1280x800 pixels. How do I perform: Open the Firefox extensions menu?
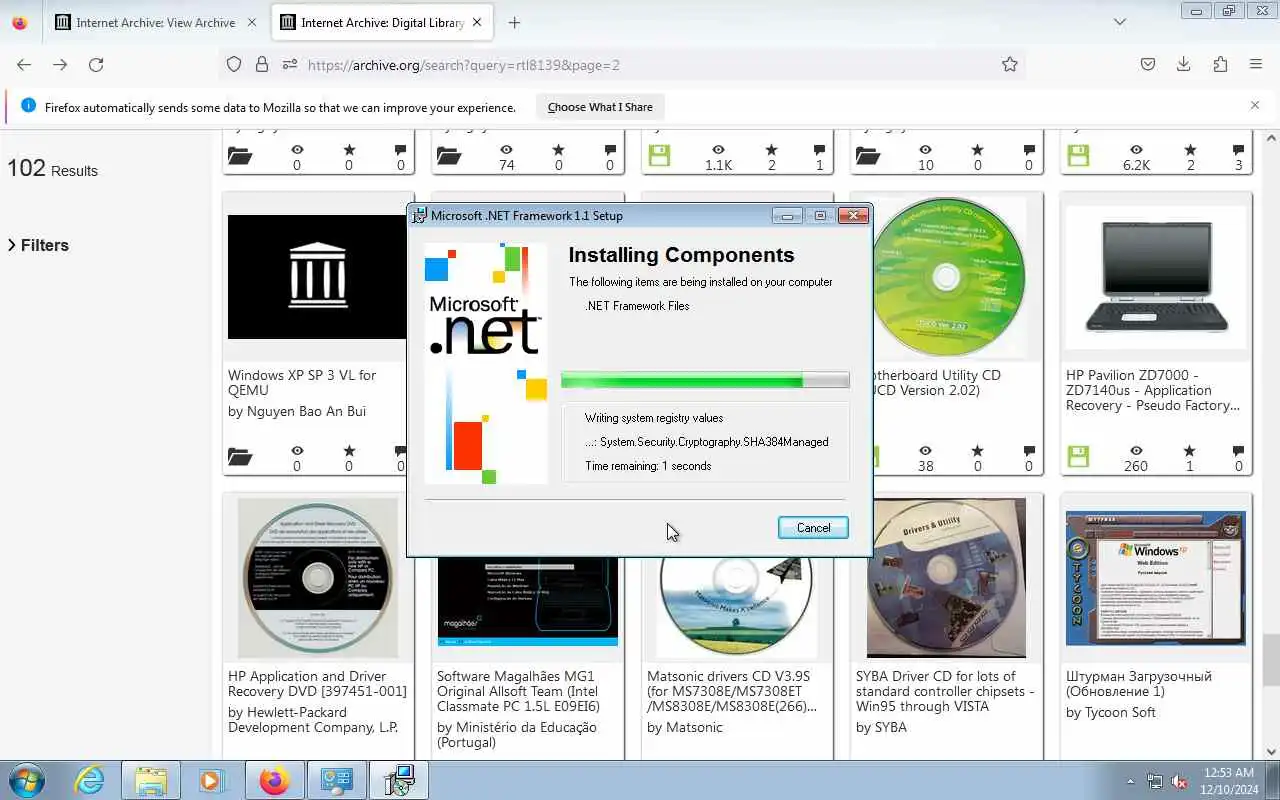coord(1220,64)
